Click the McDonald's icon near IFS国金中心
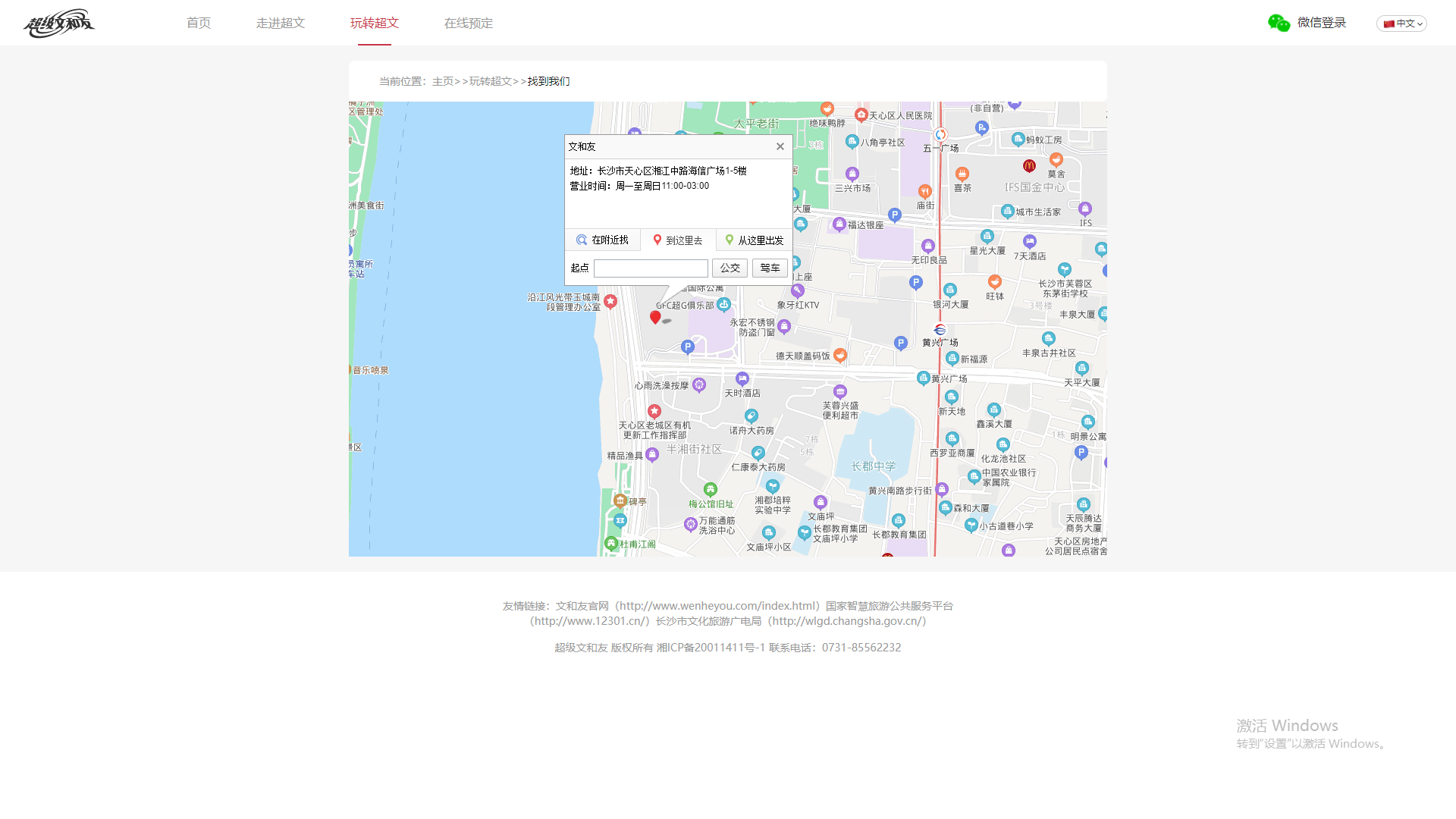Screen dimensions: 1456x819 coord(1029,165)
